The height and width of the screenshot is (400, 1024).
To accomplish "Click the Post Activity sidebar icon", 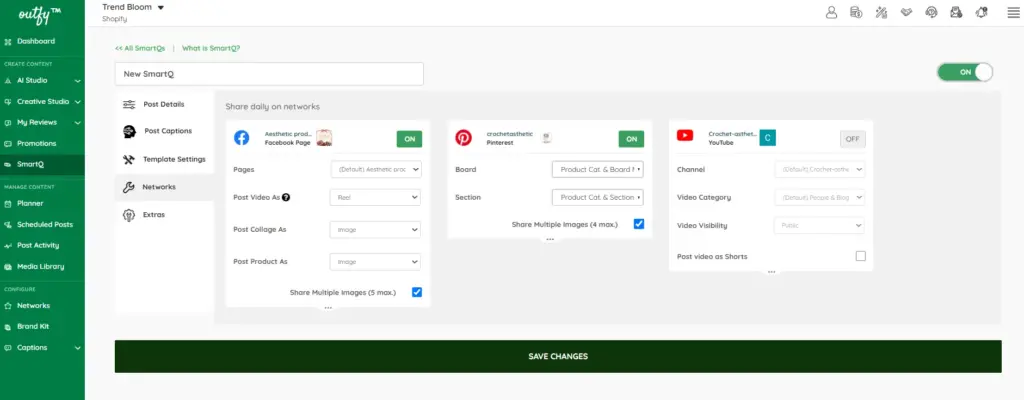I will [x=8, y=246].
